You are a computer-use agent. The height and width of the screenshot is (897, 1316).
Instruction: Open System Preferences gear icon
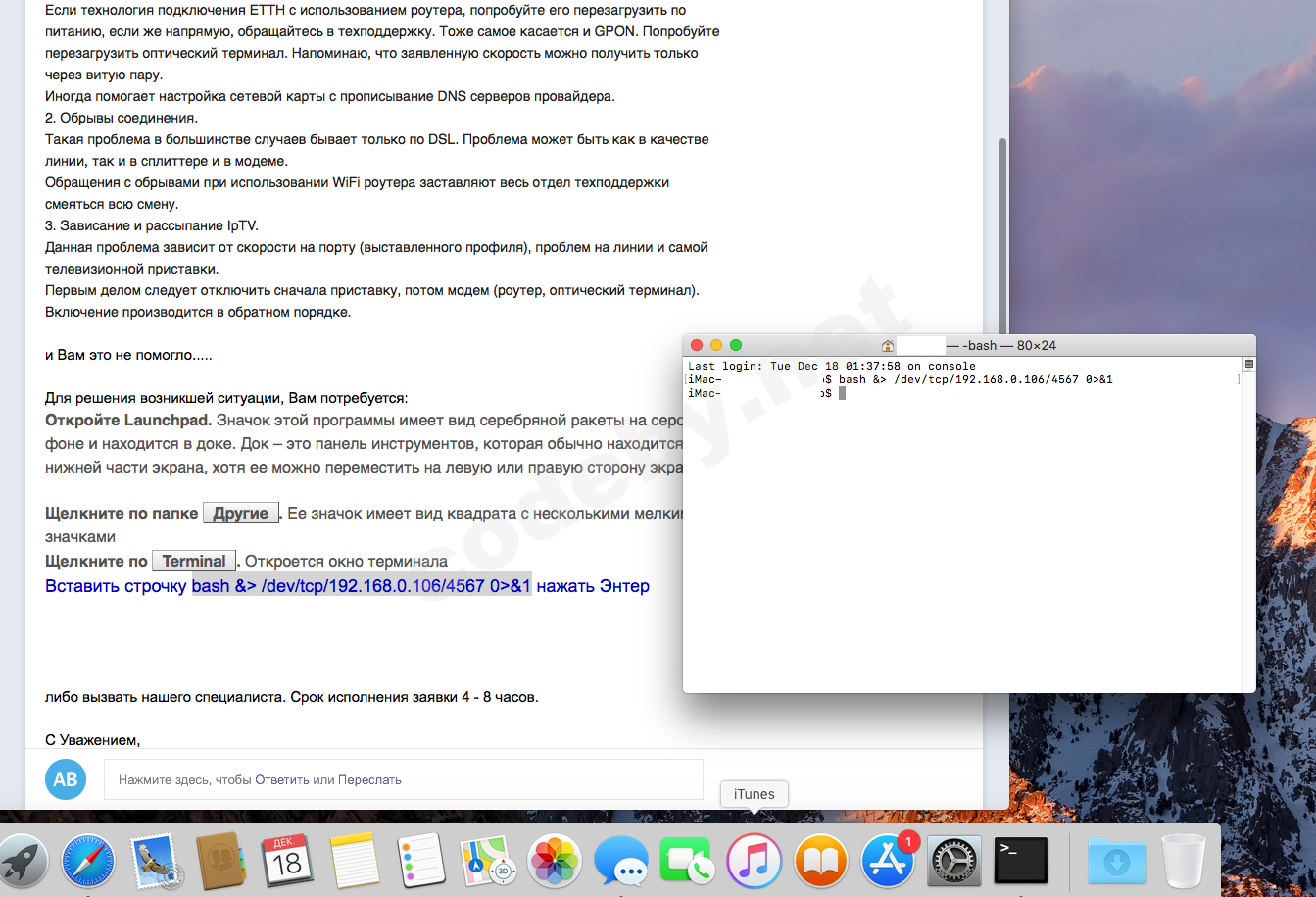point(954,862)
